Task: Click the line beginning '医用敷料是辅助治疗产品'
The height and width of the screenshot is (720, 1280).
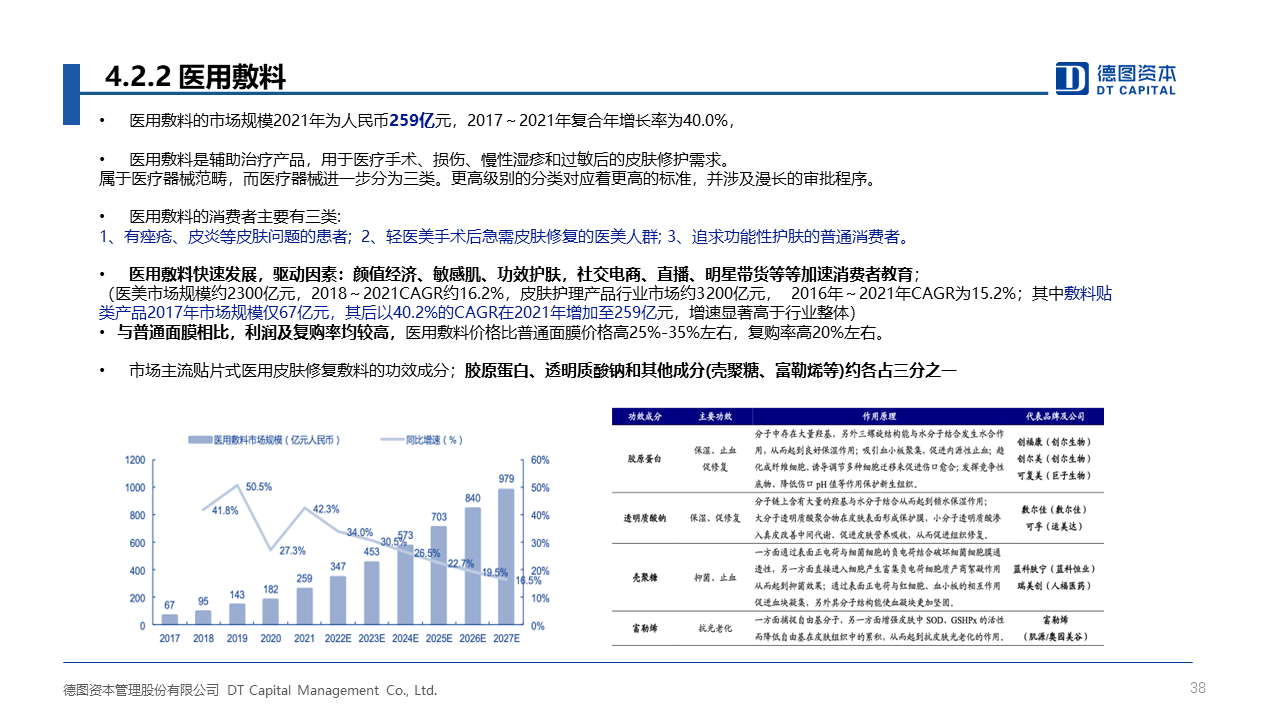Action: pos(430,160)
